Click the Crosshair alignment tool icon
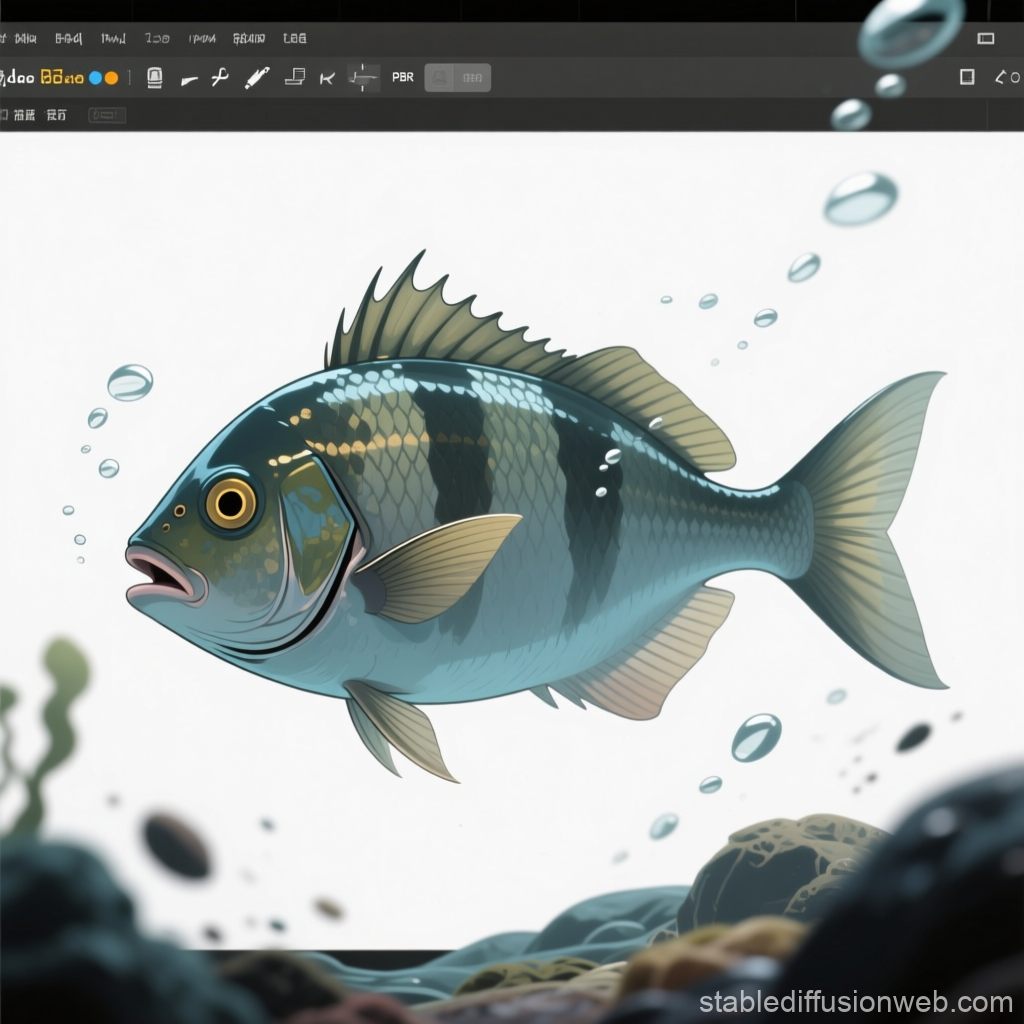 point(362,77)
